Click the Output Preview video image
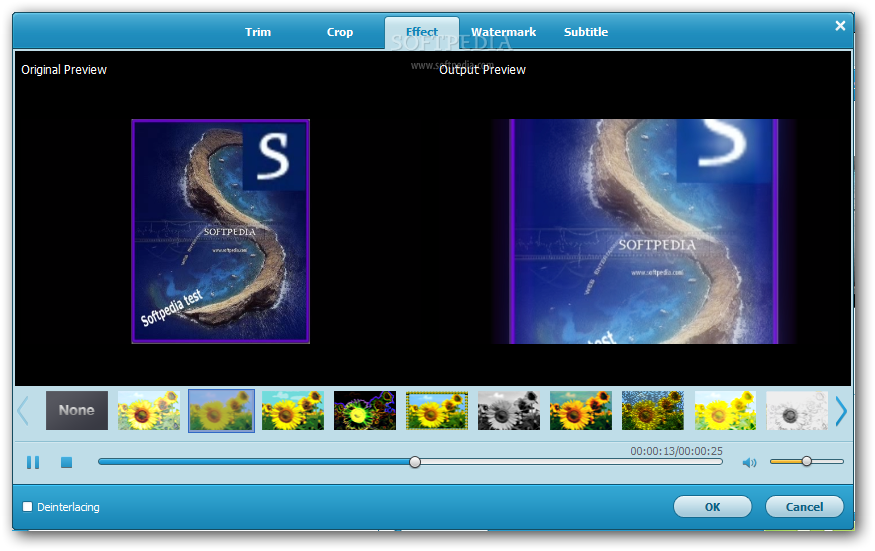875x551 pixels. coord(643,231)
